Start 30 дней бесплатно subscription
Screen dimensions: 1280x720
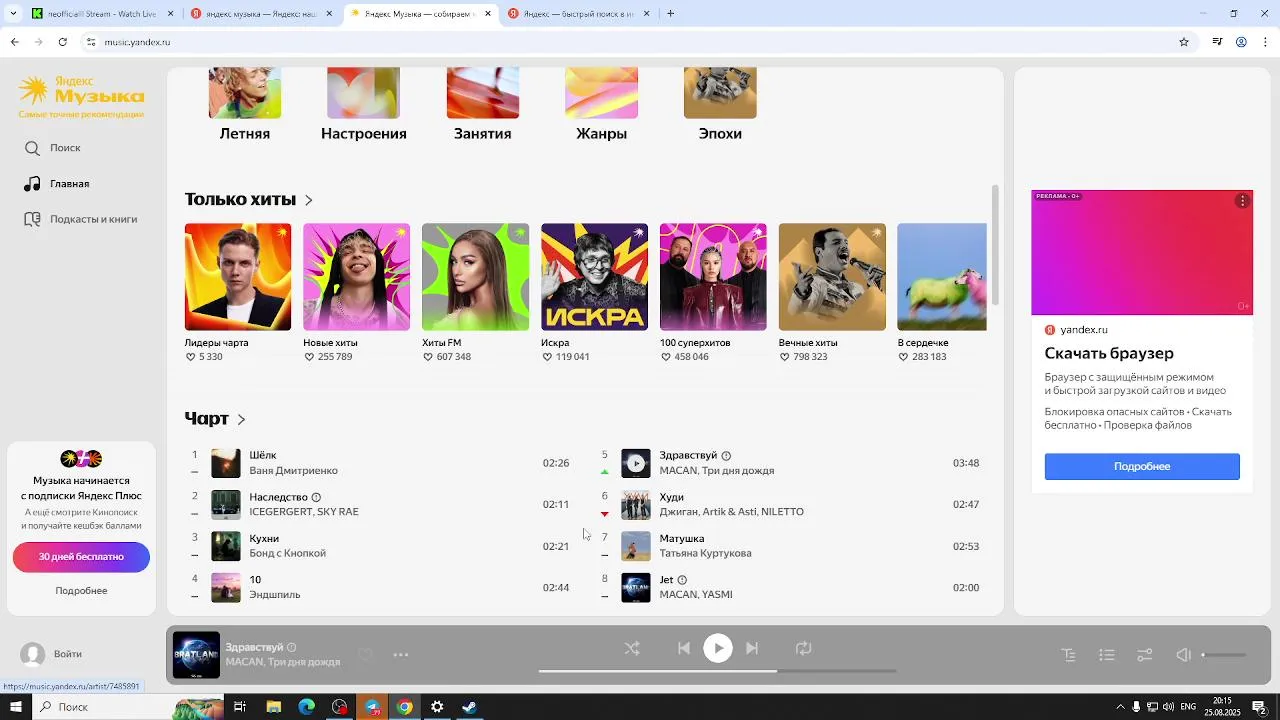pyautogui.click(x=81, y=557)
